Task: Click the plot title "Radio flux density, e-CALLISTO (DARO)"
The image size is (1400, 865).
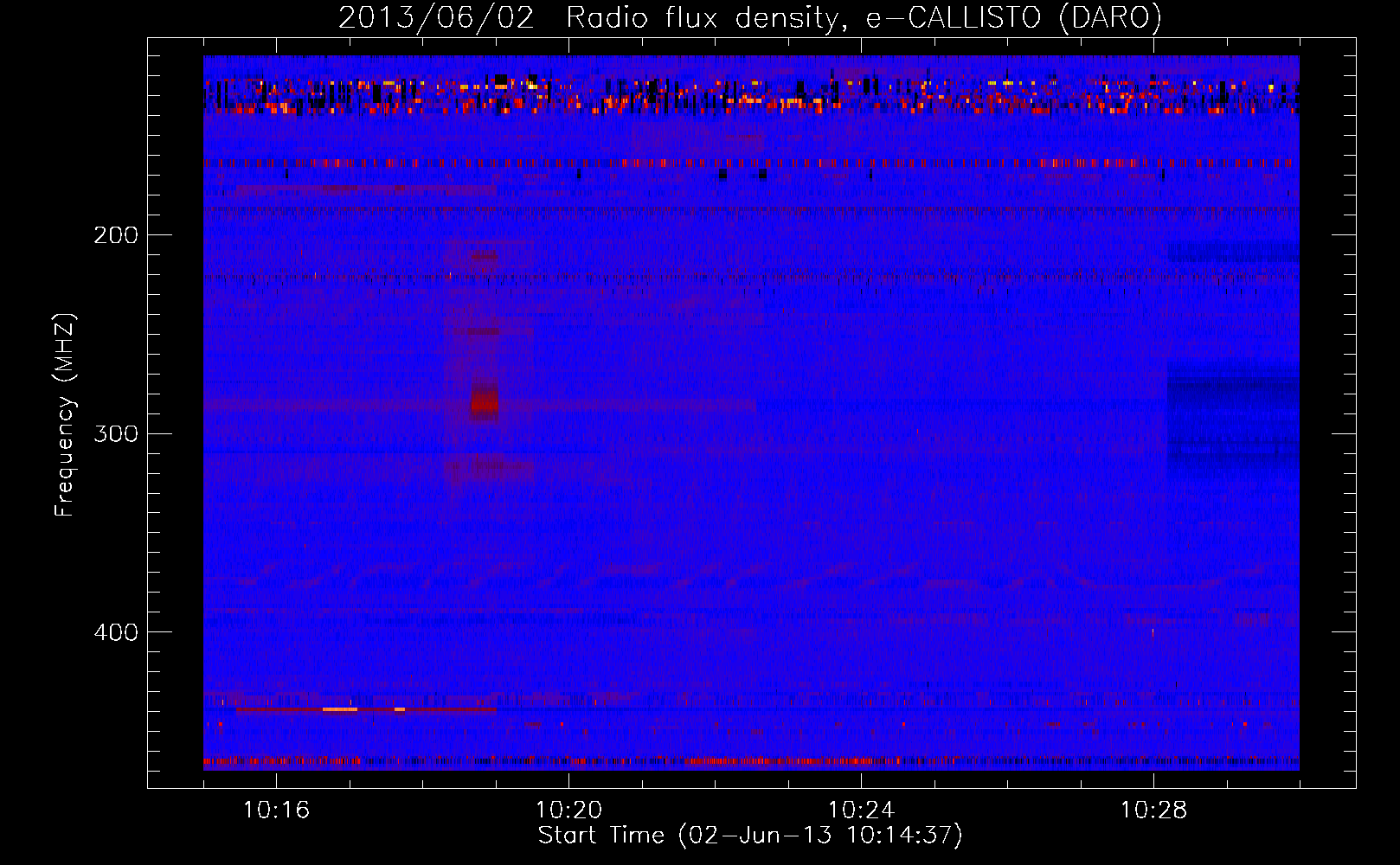Action: [864, 18]
